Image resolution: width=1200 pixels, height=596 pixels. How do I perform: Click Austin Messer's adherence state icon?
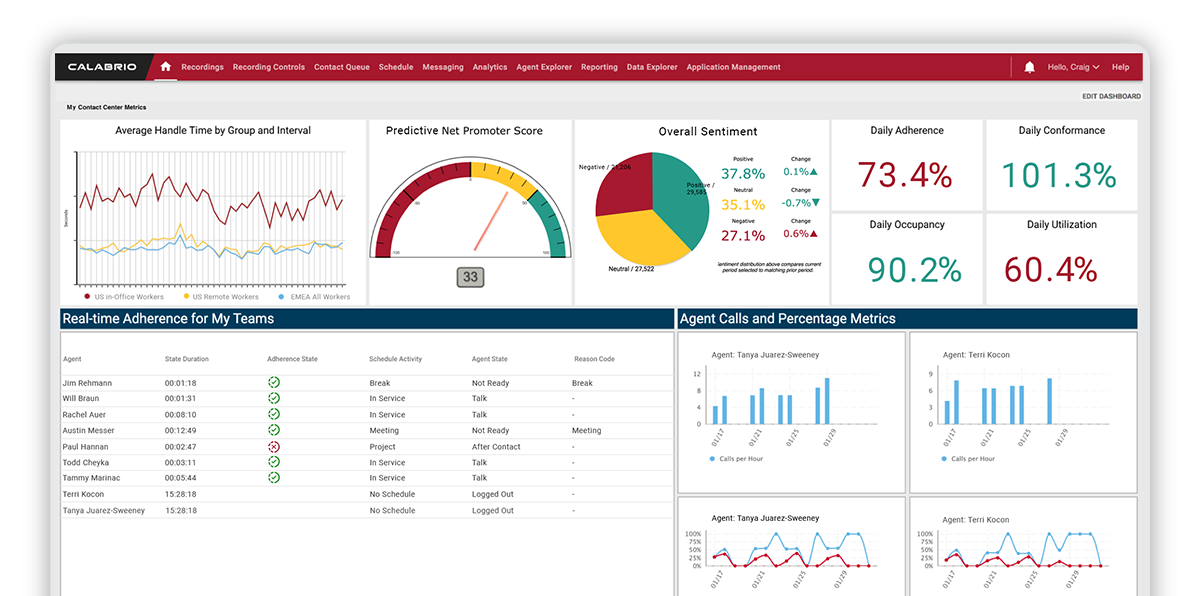coord(273,431)
